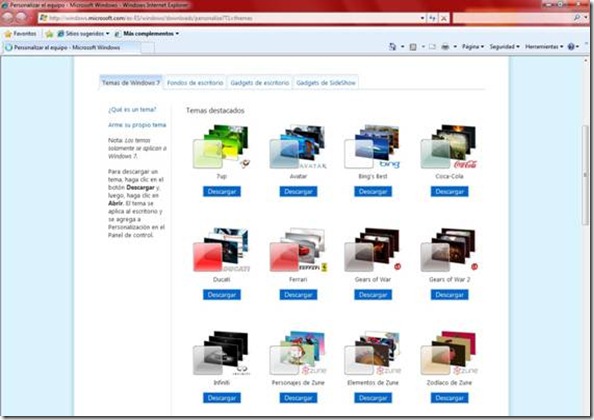Click the vertical scrollbar thumb
The image size is (594, 420).
pyautogui.click(x=585, y=175)
